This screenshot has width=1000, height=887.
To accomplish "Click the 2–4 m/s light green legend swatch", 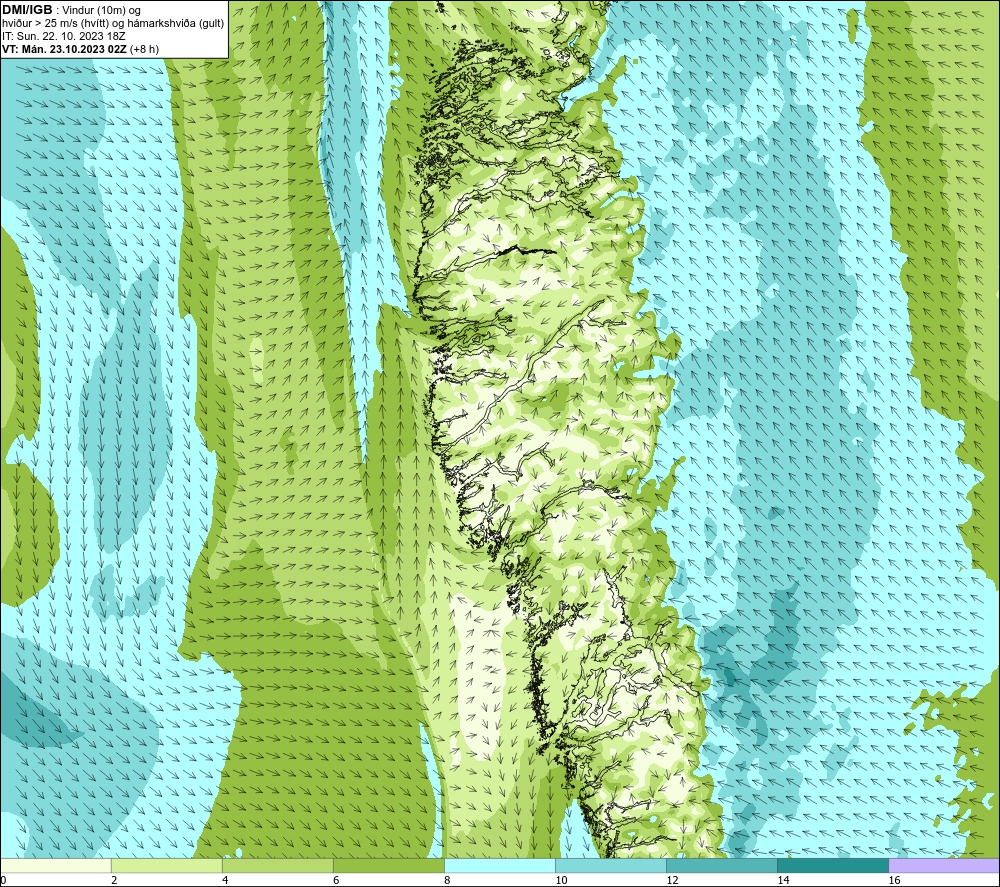I will [166, 866].
